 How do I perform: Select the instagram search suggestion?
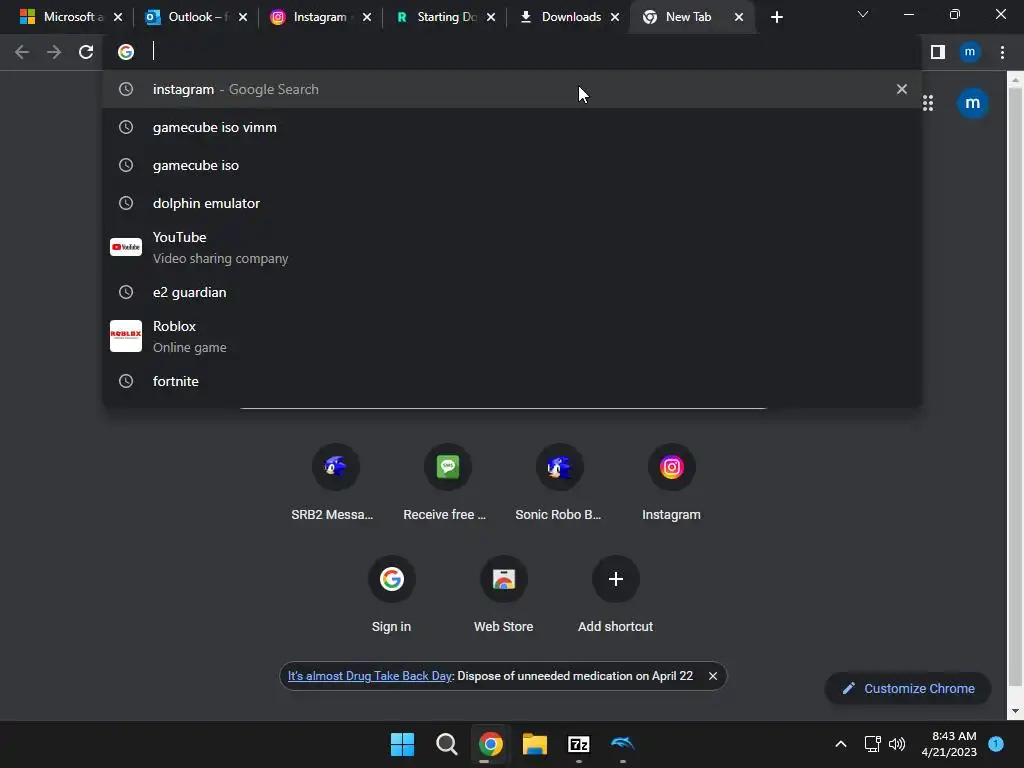512,89
